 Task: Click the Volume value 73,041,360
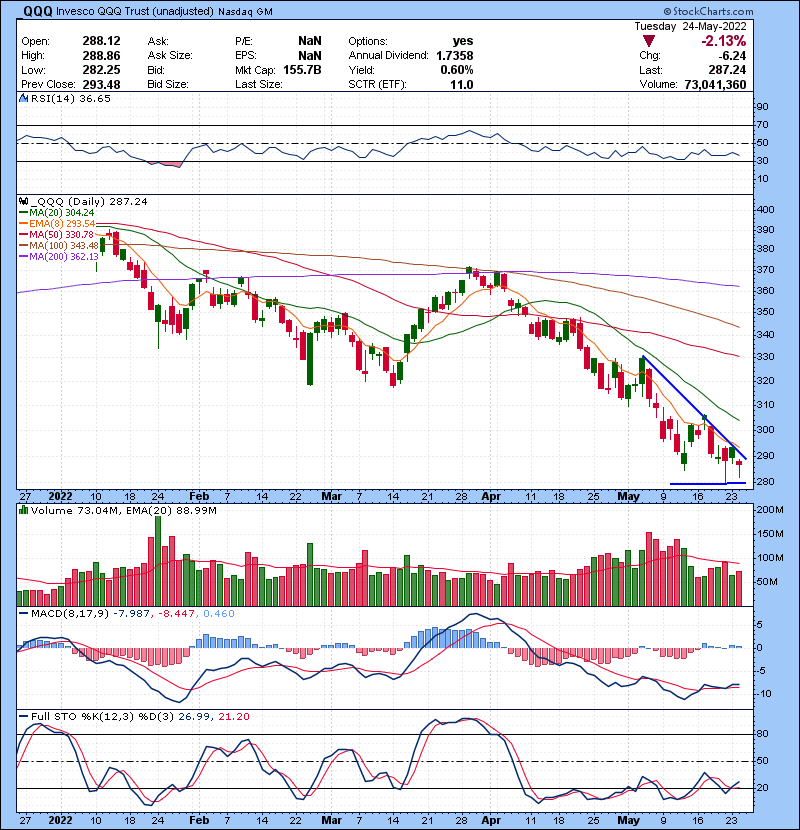[x=715, y=84]
